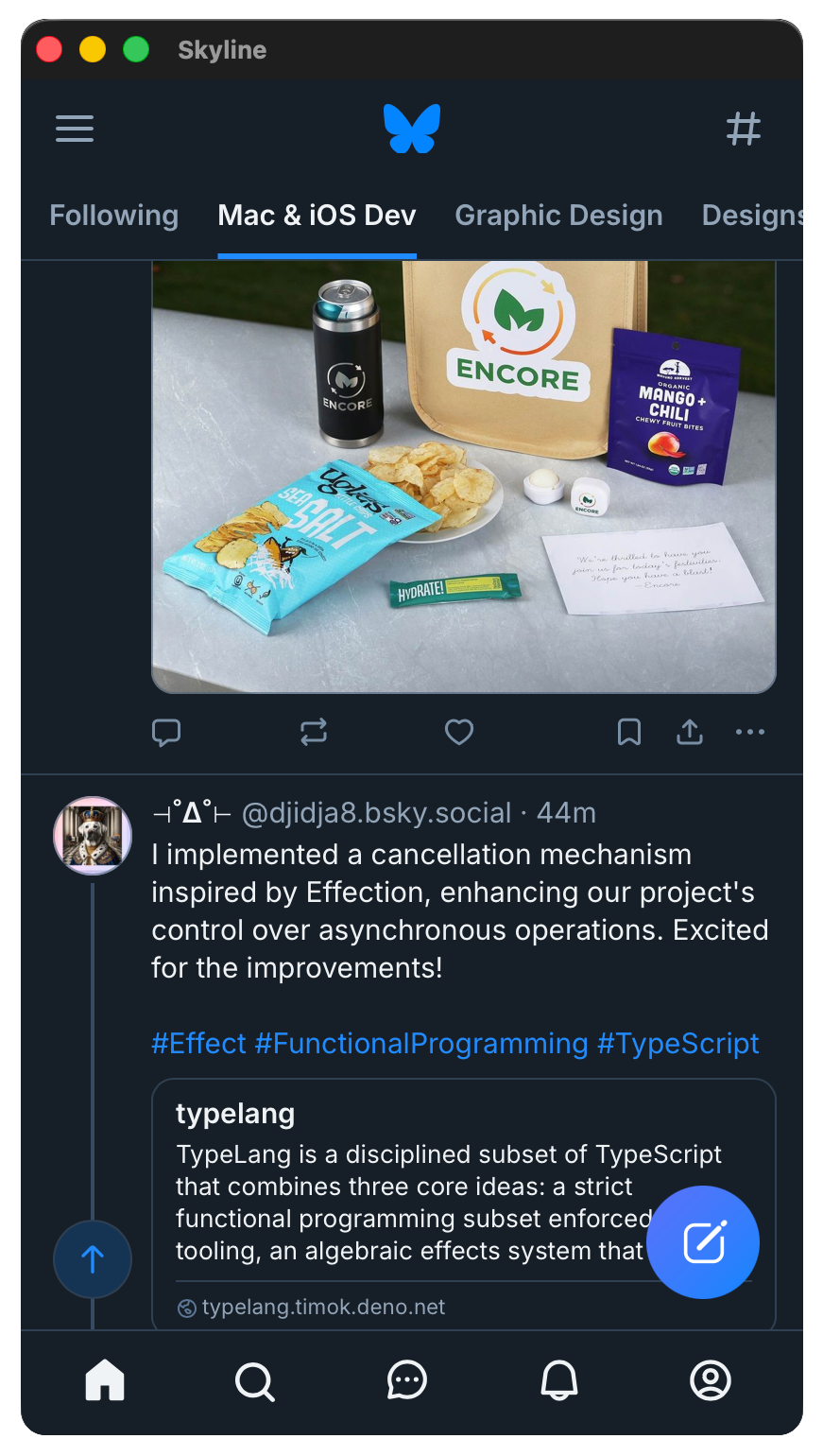Open the Chat messages
Viewport: 823px width, 1456px height.
(407, 1380)
